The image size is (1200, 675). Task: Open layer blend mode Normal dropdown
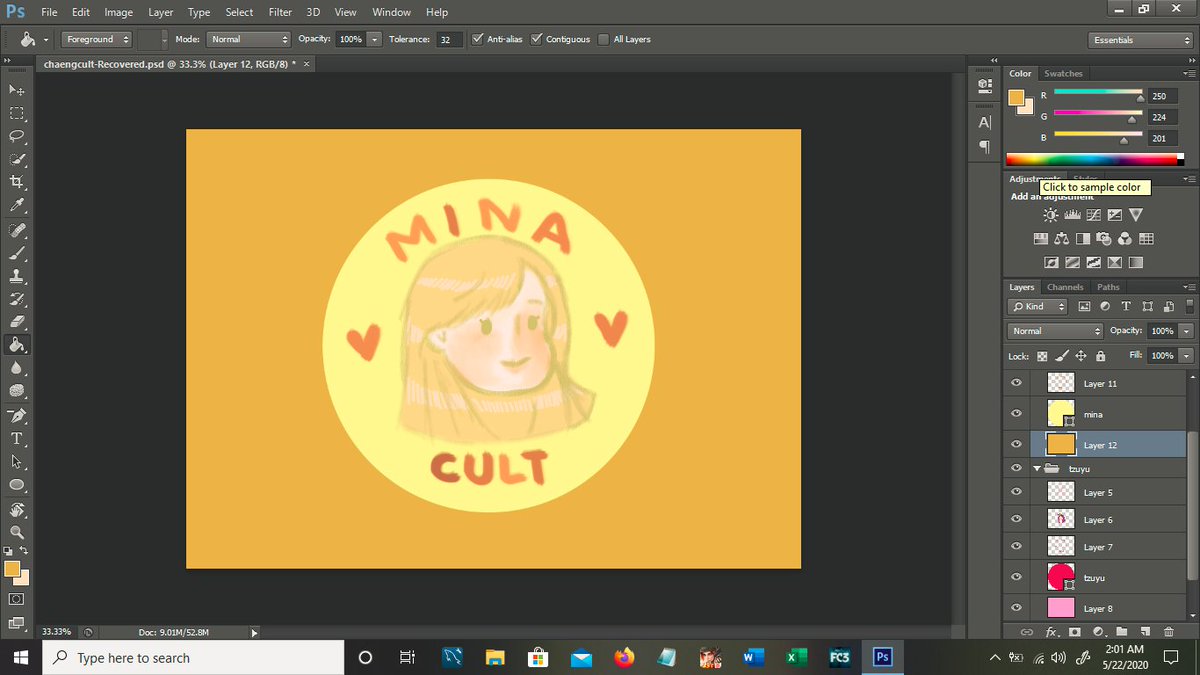coord(1055,331)
